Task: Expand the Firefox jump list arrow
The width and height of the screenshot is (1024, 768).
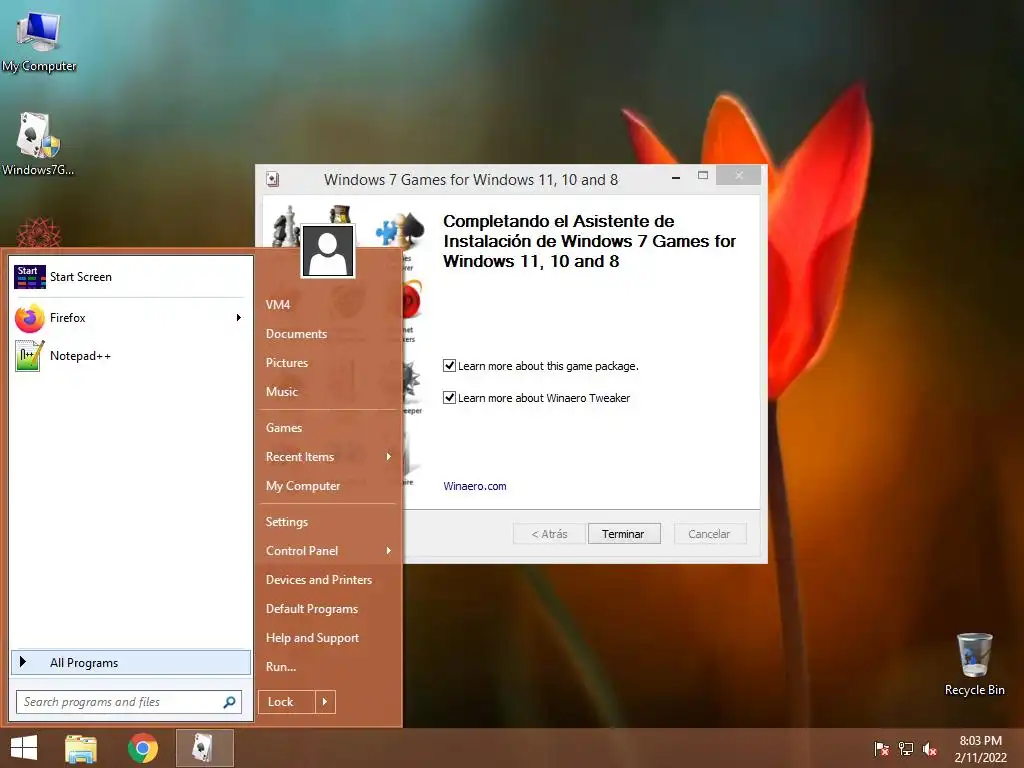Action: 239,317
